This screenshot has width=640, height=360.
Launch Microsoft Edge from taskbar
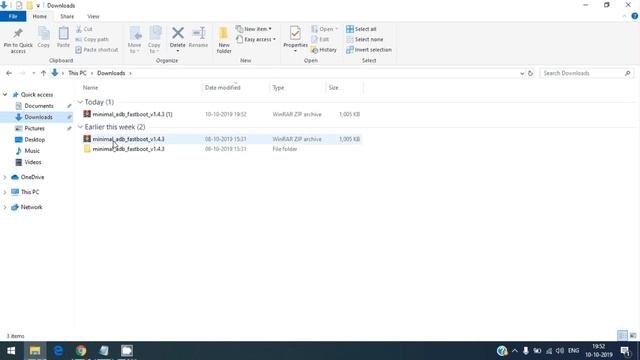click(x=58, y=351)
